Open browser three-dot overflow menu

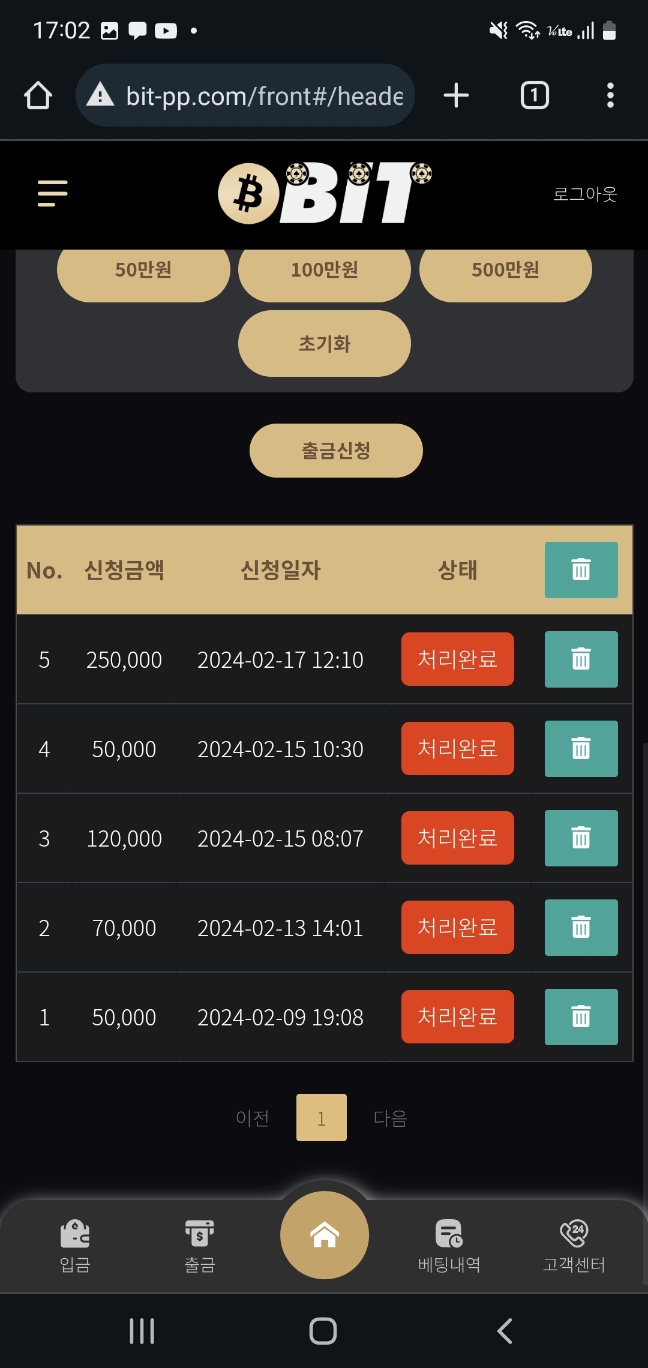610,95
